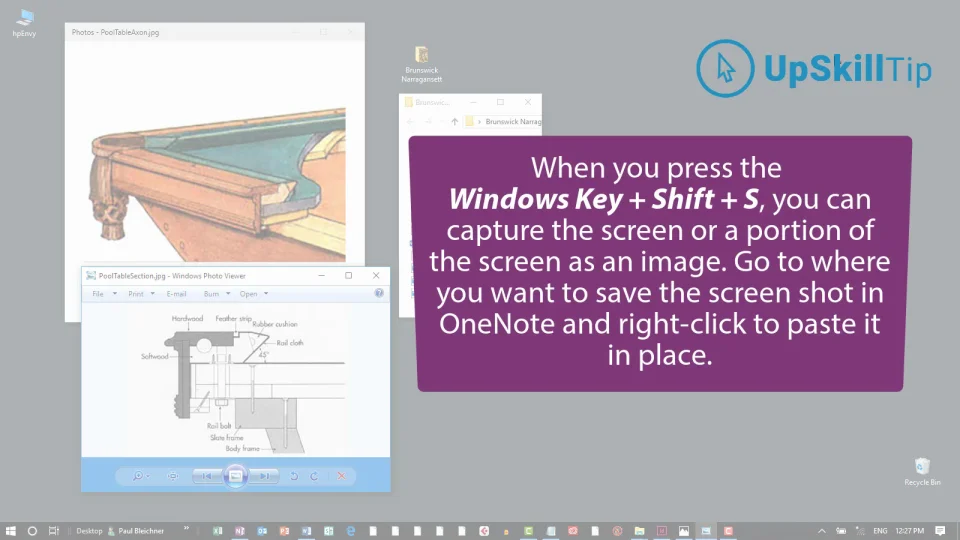Open File Explorer from the taskbar
This screenshot has height=540, width=960.
(639, 531)
